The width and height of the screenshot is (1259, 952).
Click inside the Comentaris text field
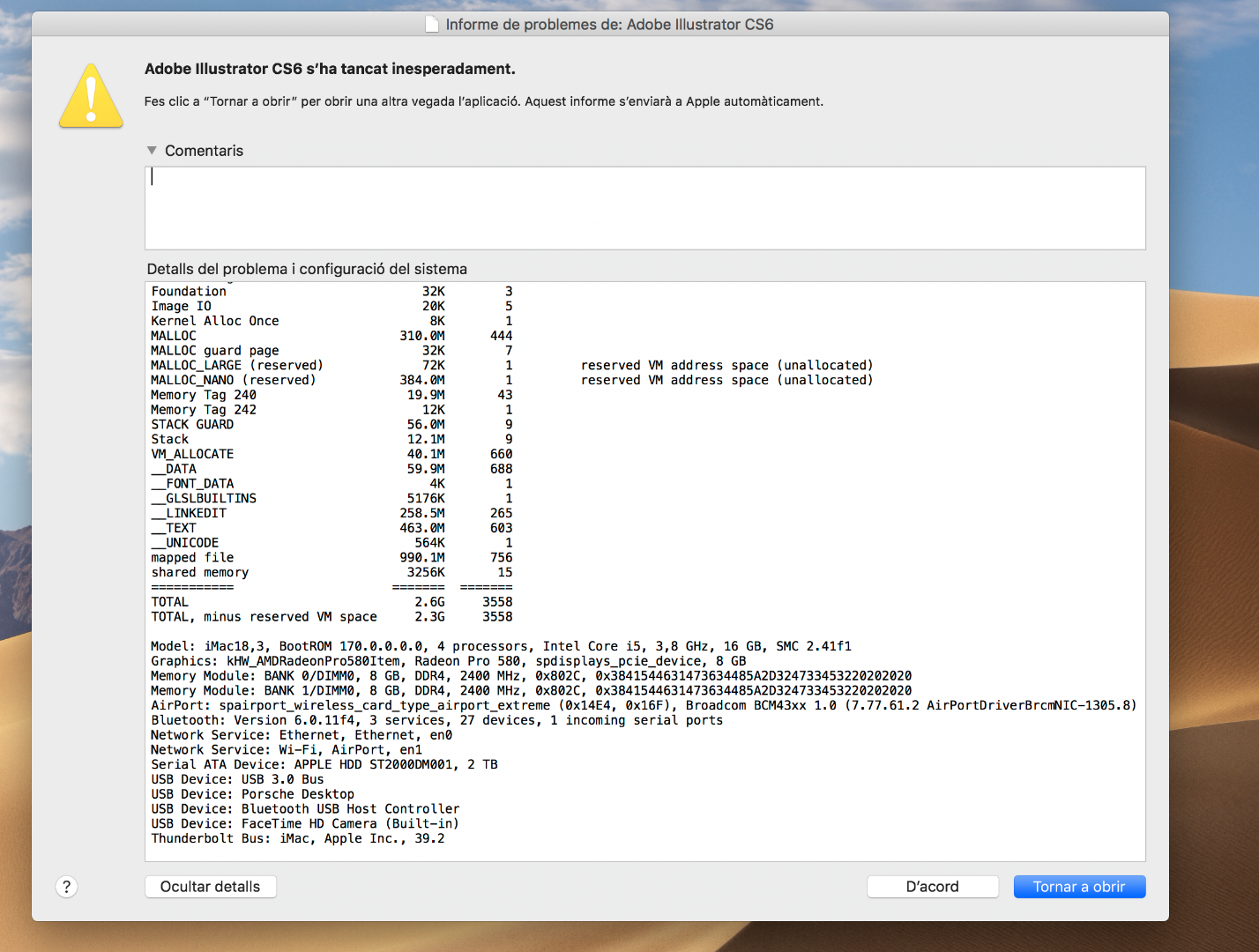pyautogui.click(x=644, y=208)
